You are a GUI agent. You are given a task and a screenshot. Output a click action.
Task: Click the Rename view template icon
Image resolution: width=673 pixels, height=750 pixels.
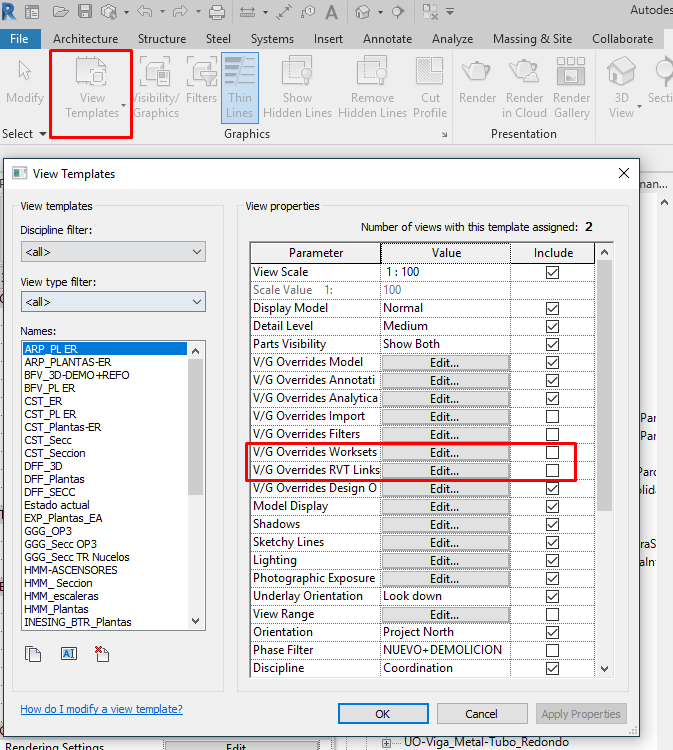(x=69, y=653)
